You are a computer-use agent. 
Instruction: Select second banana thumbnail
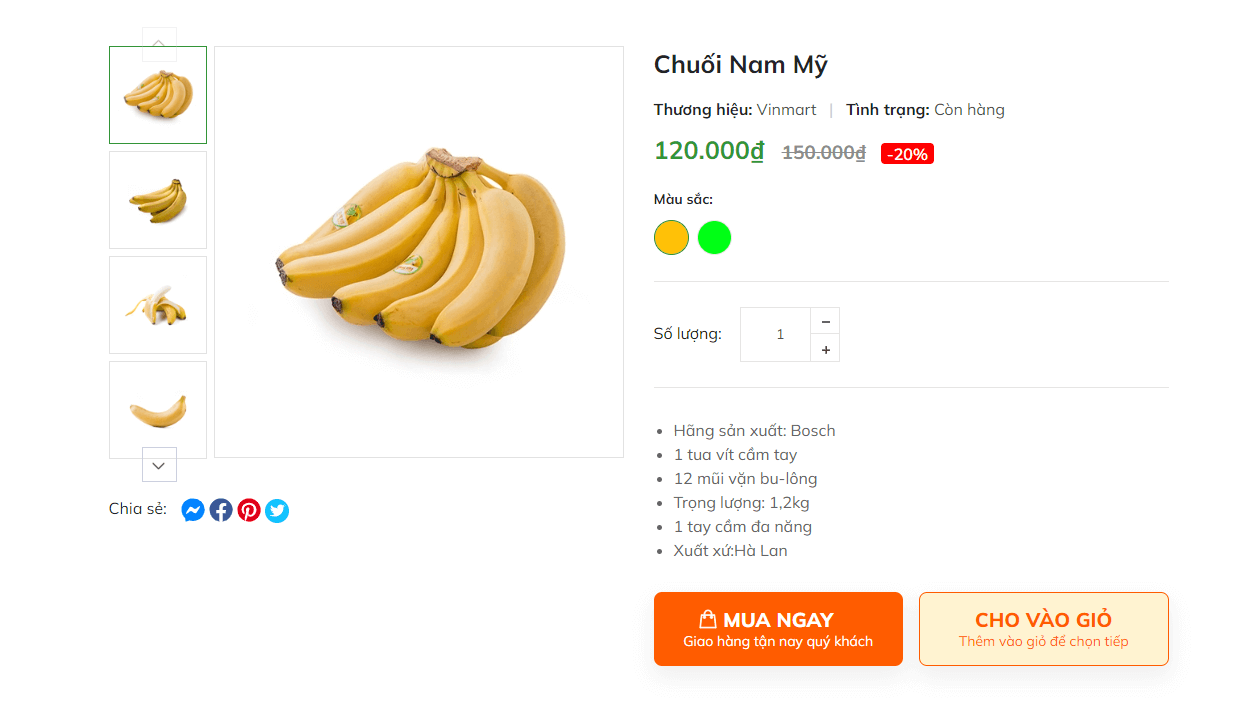(158, 200)
